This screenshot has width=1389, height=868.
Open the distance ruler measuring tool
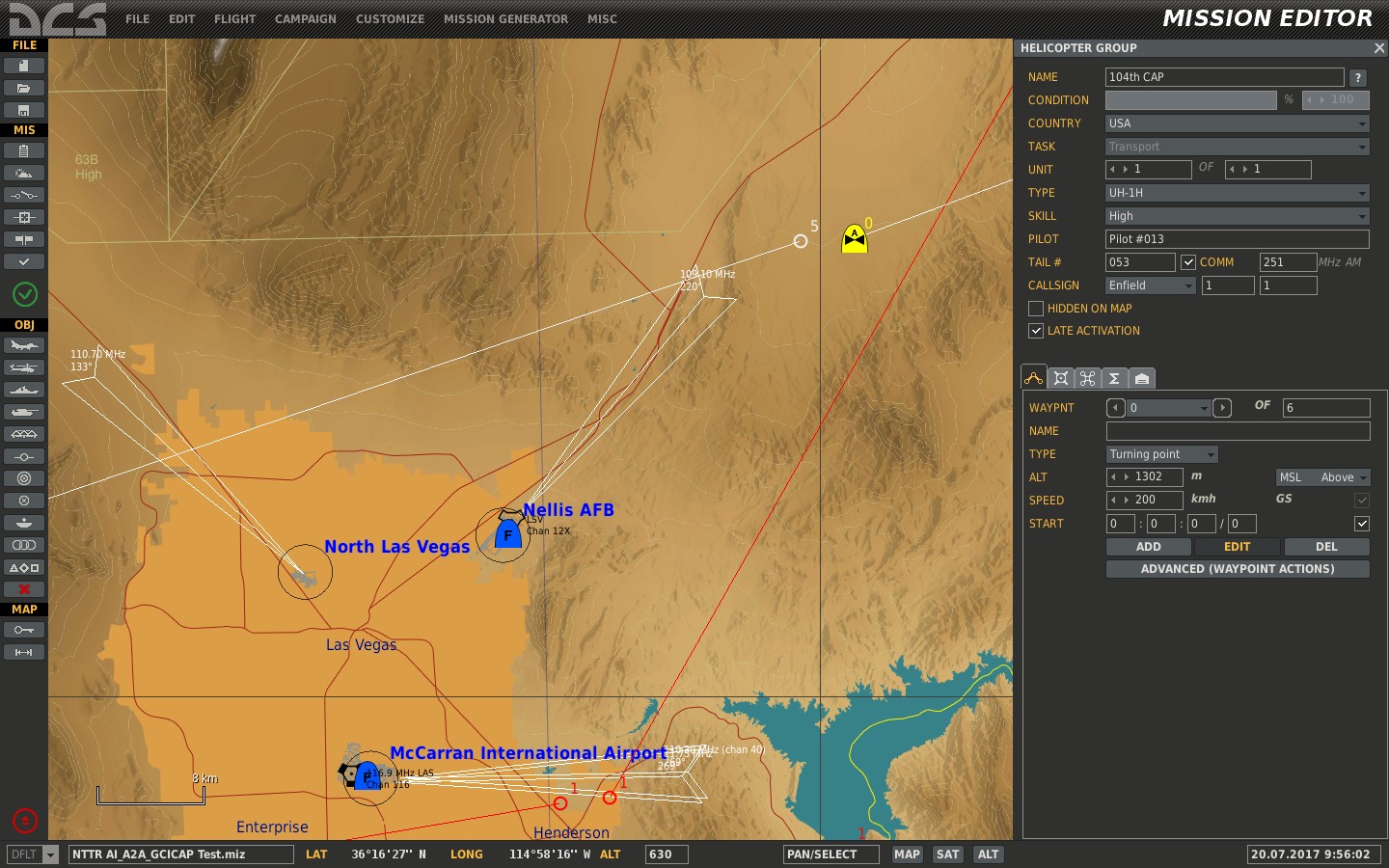point(24,653)
